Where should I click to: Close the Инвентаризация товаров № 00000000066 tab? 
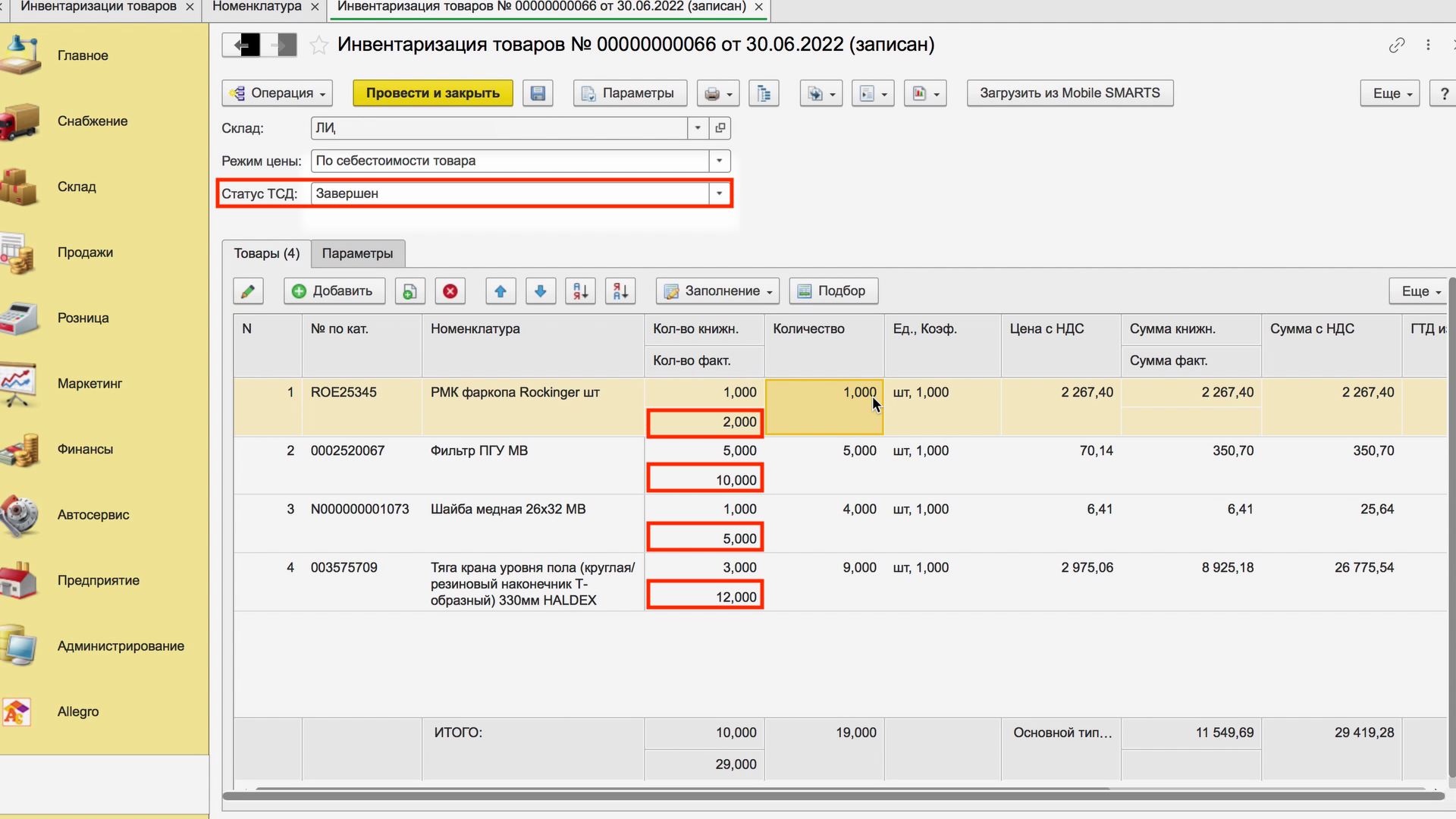pos(759,7)
